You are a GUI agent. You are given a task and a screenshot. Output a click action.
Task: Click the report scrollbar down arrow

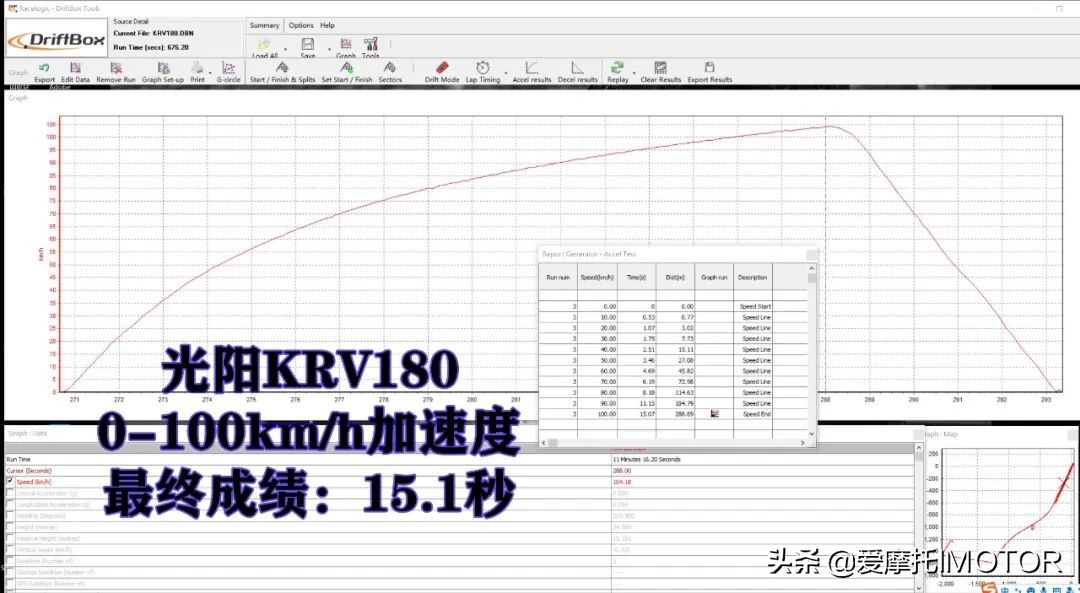click(x=812, y=434)
